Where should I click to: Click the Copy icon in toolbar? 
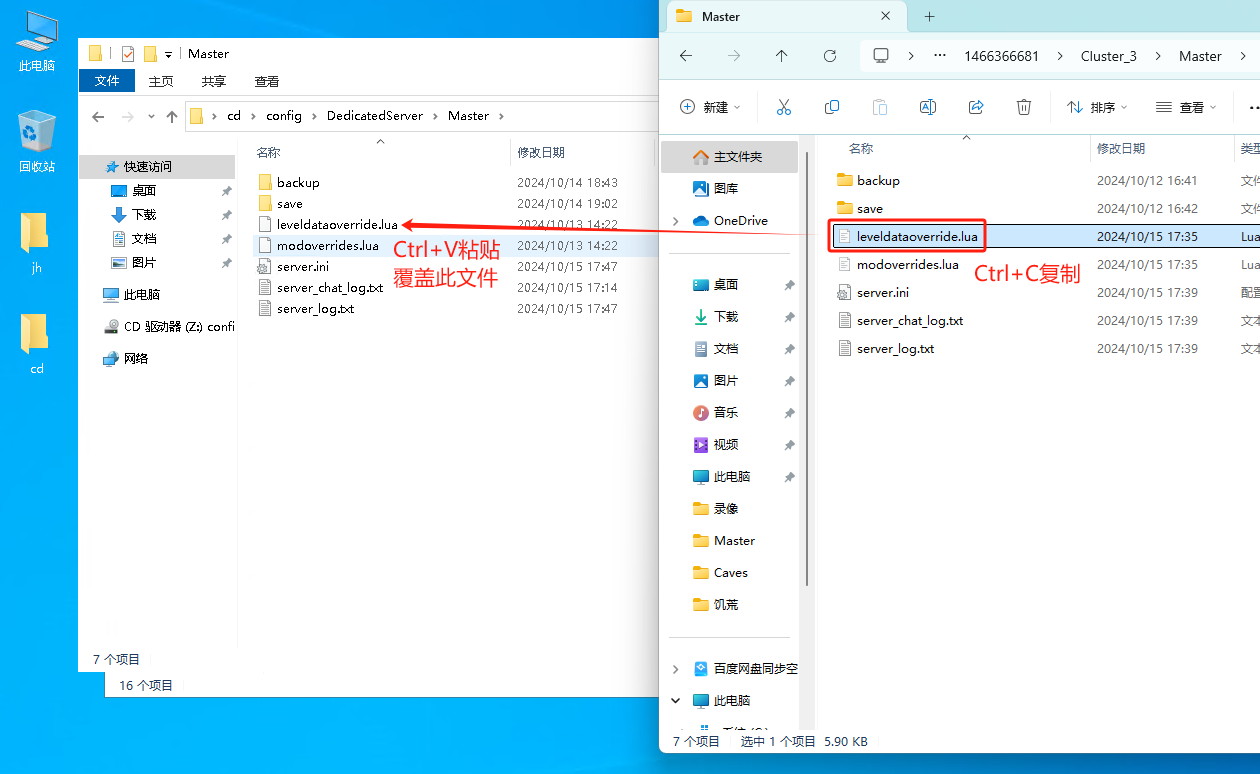pyautogui.click(x=832, y=107)
